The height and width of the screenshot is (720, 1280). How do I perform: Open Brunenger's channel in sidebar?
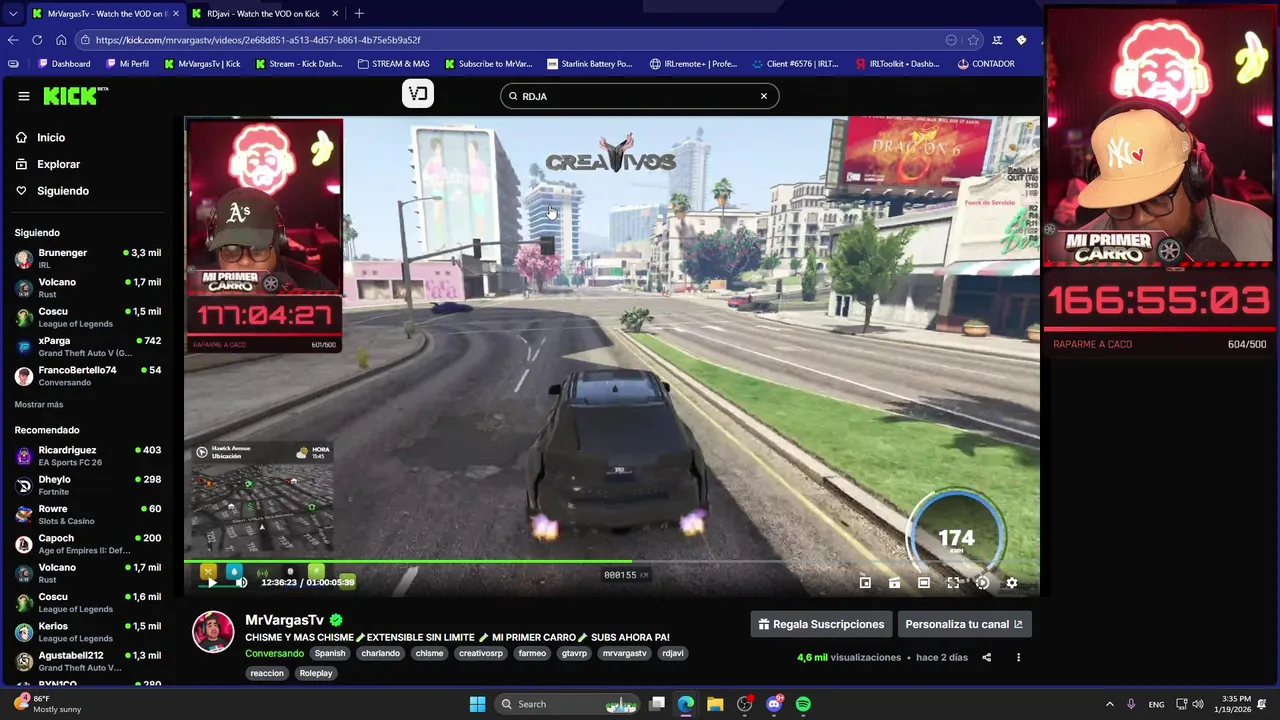pos(88,258)
